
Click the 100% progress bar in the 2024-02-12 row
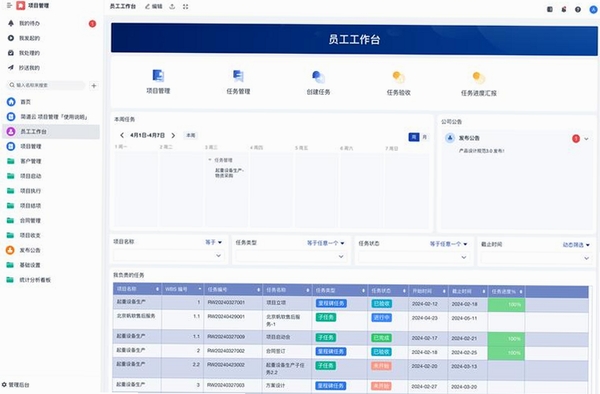click(x=506, y=305)
